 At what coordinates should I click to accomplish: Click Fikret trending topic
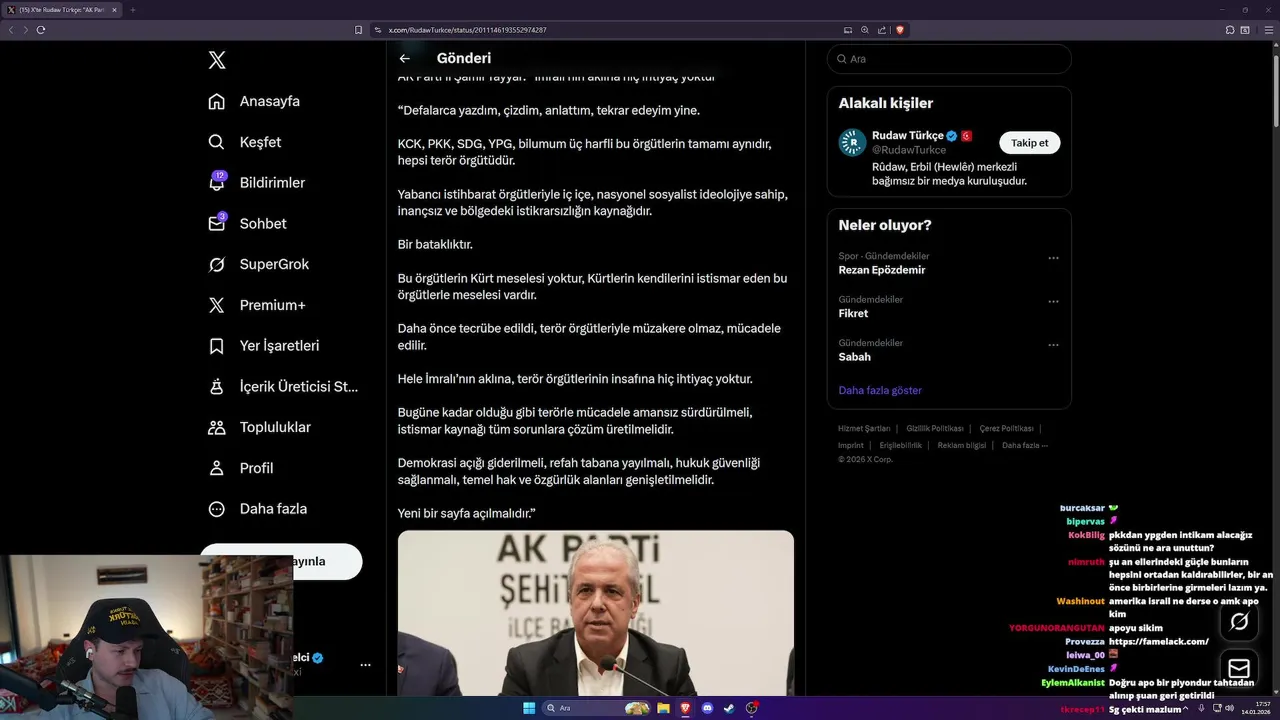click(853, 313)
